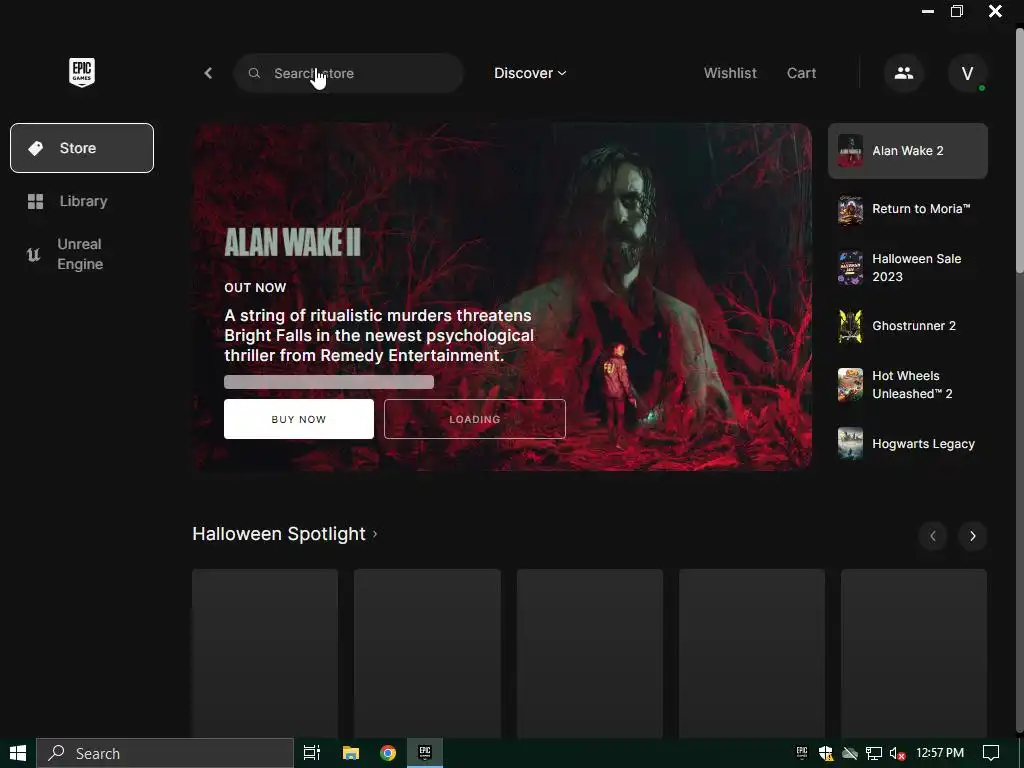The height and width of the screenshot is (768, 1024).
Task: Open the Friends list icon
Action: click(904, 73)
